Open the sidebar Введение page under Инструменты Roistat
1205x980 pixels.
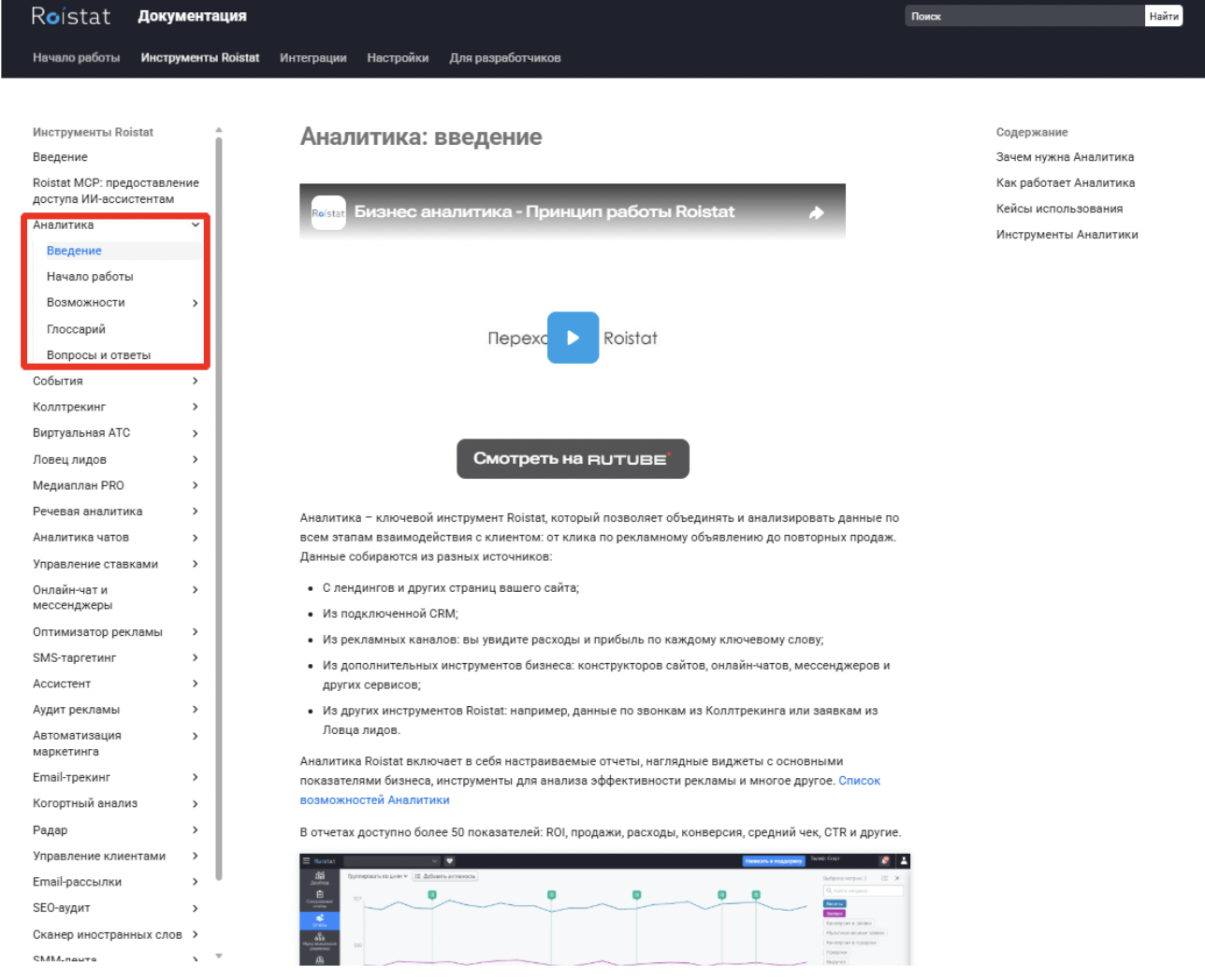click(x=60, y=157)
